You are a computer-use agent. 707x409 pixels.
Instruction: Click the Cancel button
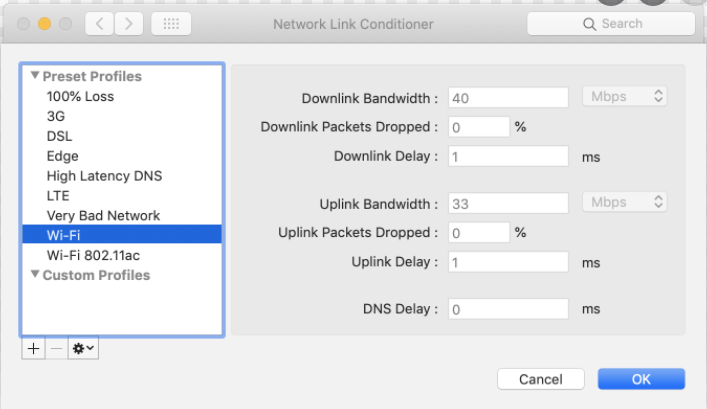point(541,379)
